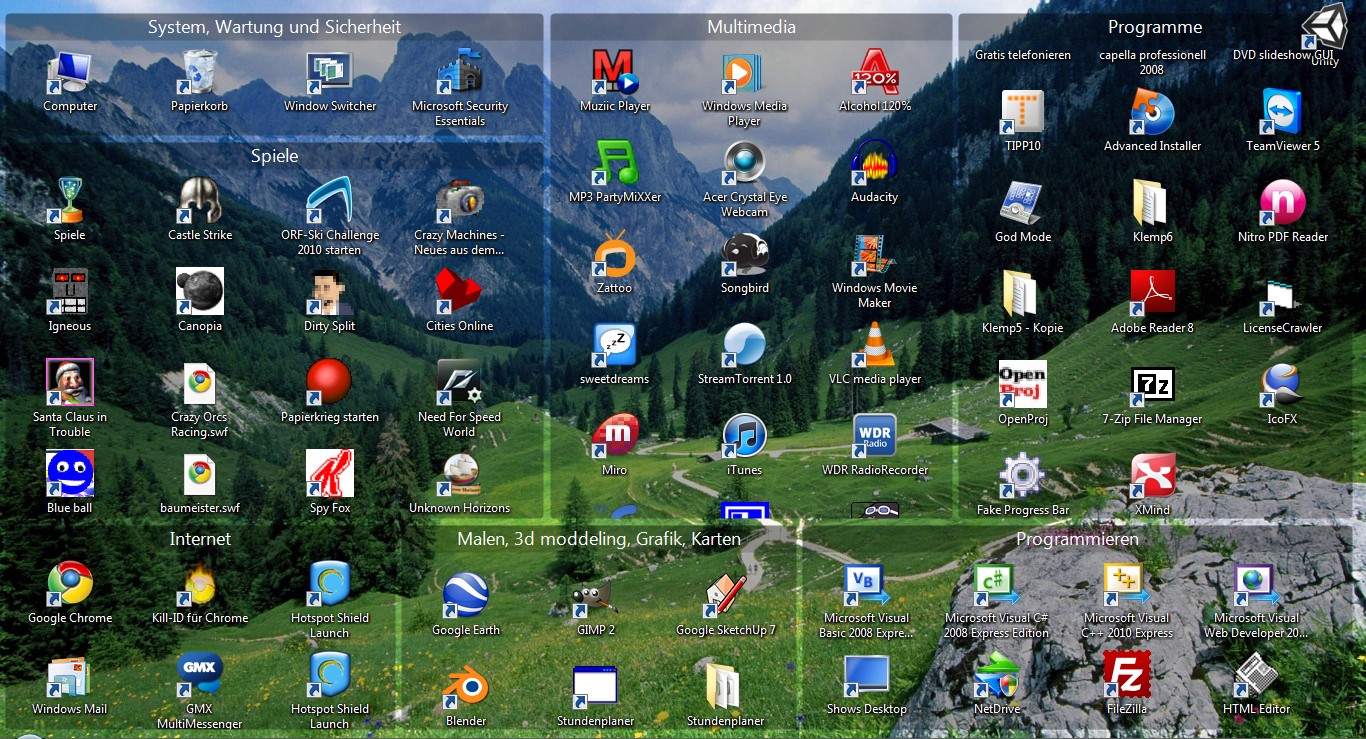The width and height of the screenshot is (1366, 739).
Task: Start TeamViewer 5
Action: click(1283, 110)
